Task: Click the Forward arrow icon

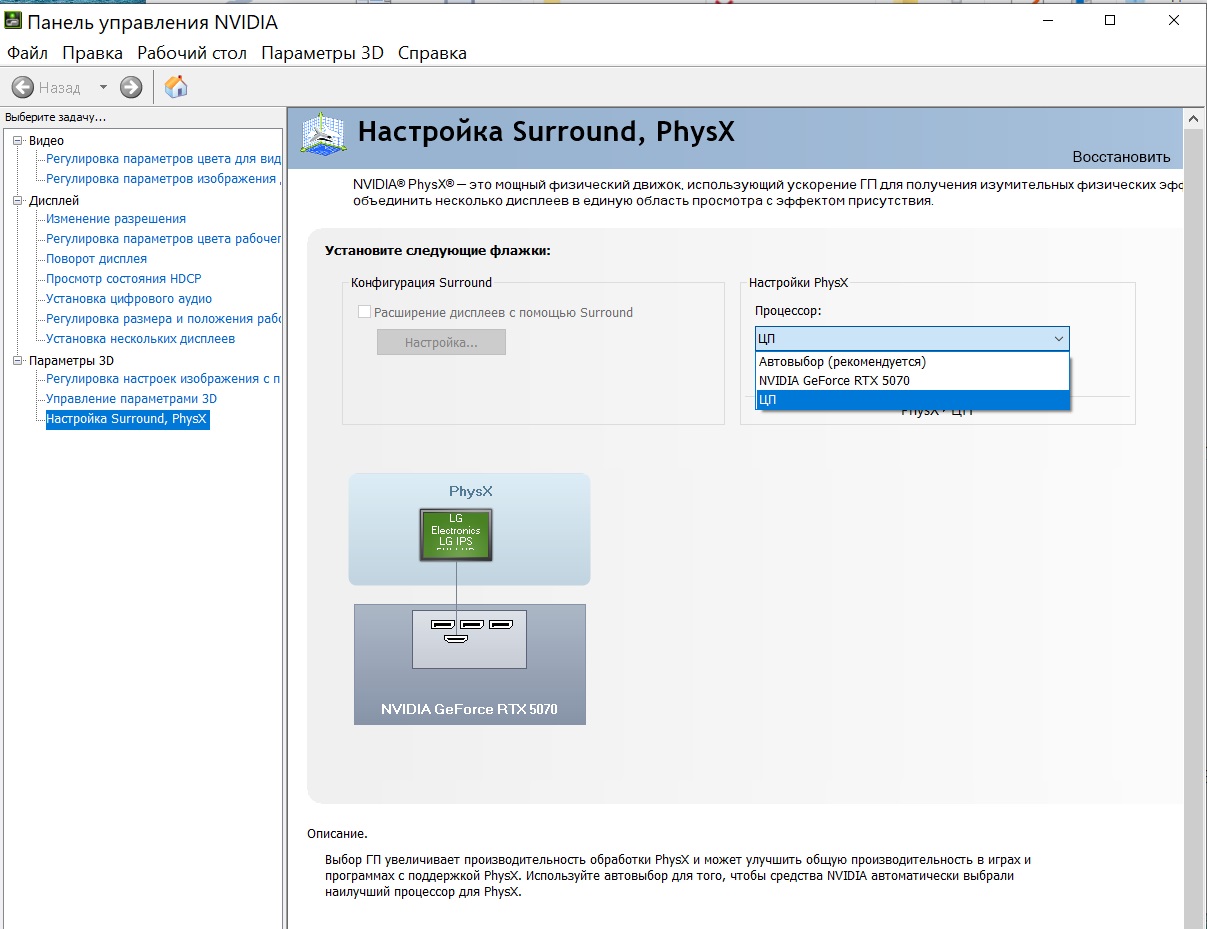Action: pos(131,88)
